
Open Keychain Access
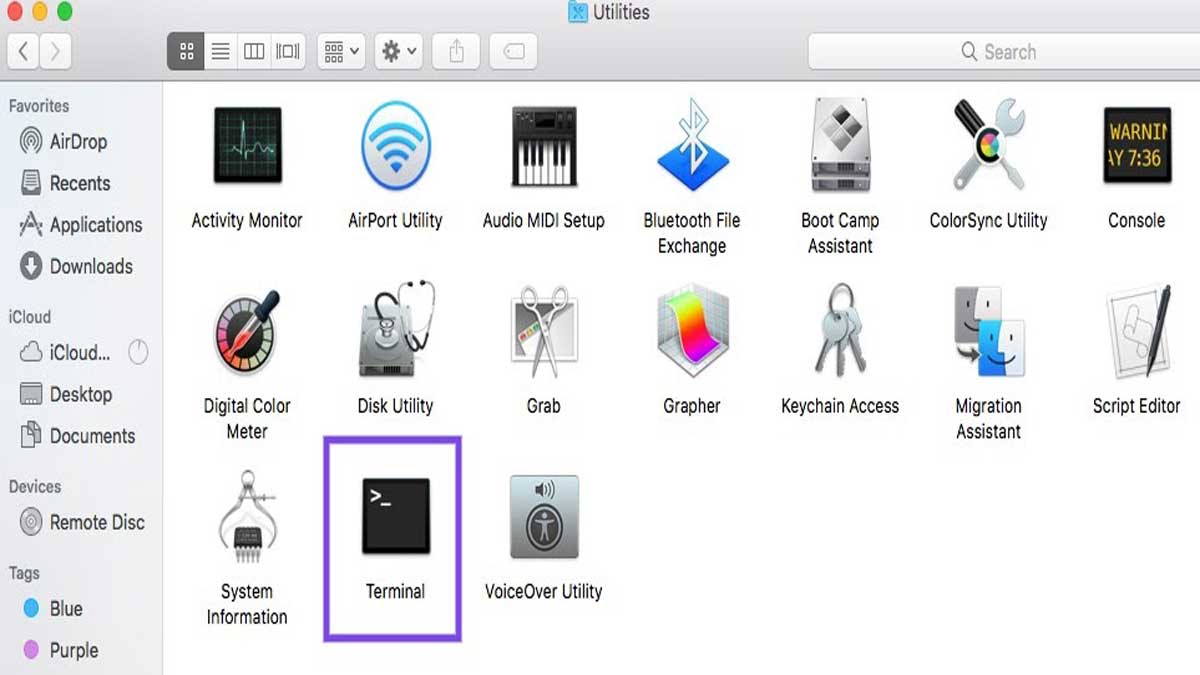pyautogui.click(x=839, y=330)
